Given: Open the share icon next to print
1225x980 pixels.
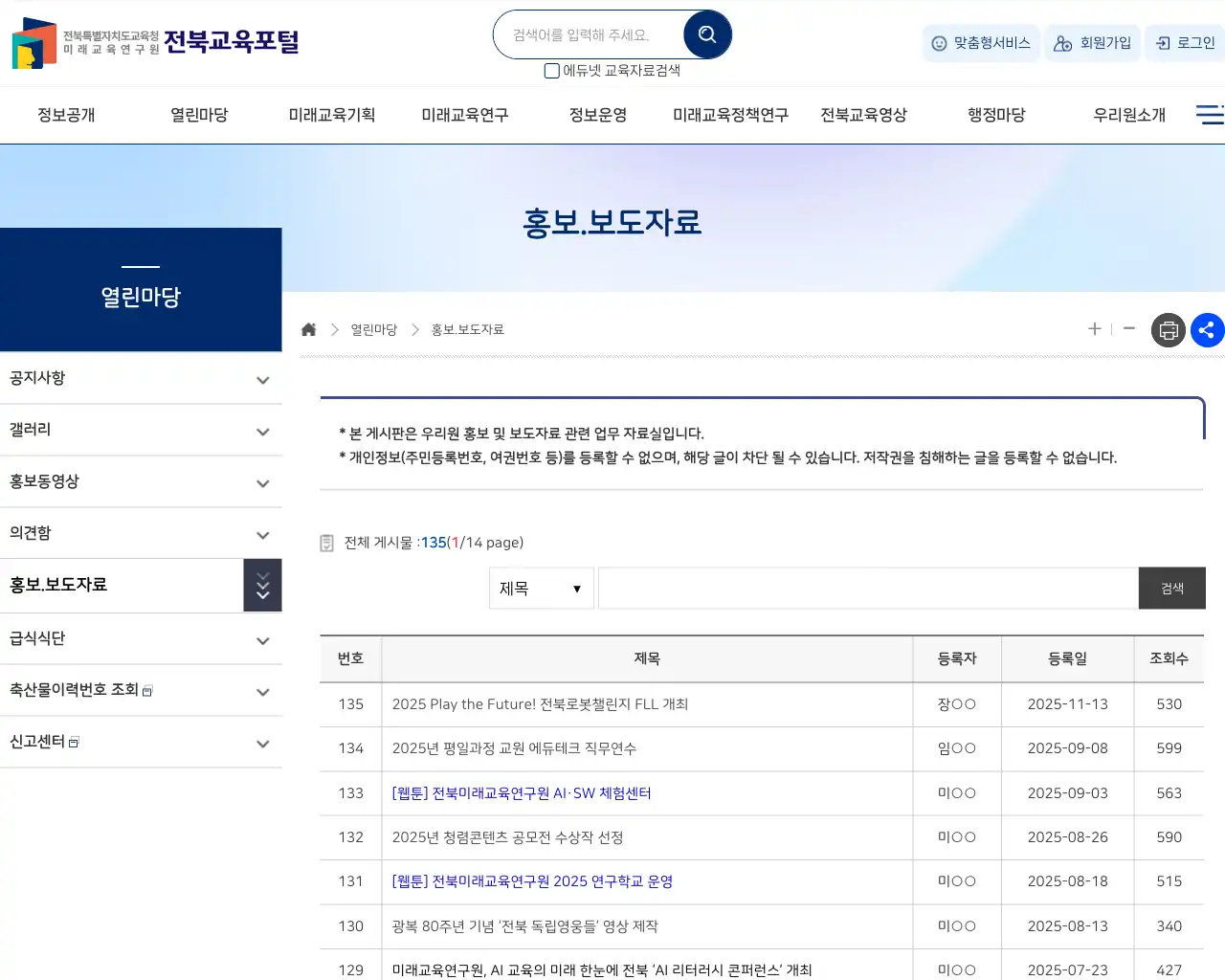Looking at the screenshot, I should coord(1207,329).
